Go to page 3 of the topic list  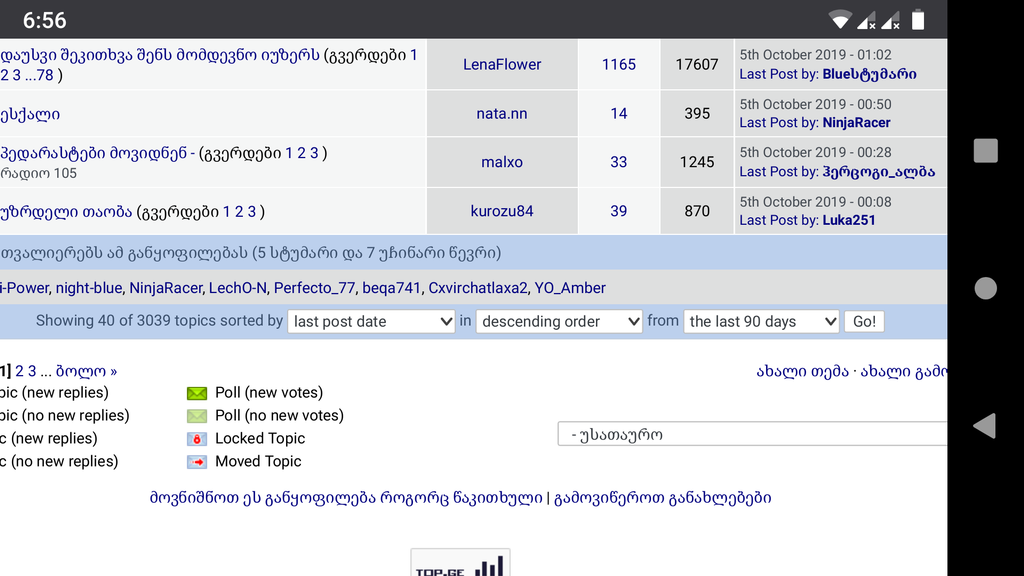(x=32, y=371)
